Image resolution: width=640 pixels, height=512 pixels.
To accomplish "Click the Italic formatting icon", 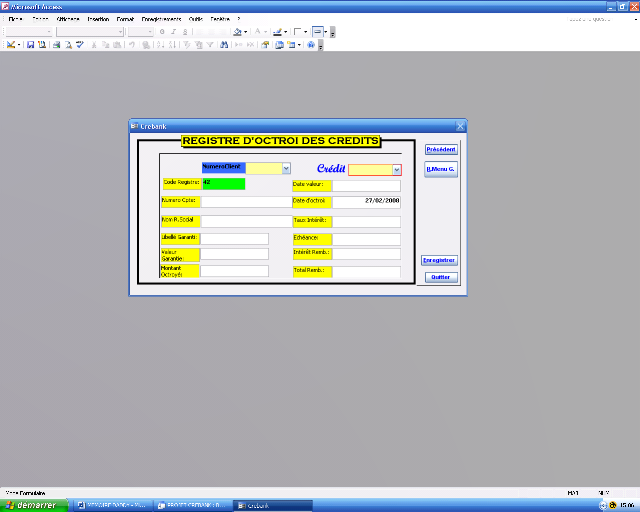I will pos(173,32).
